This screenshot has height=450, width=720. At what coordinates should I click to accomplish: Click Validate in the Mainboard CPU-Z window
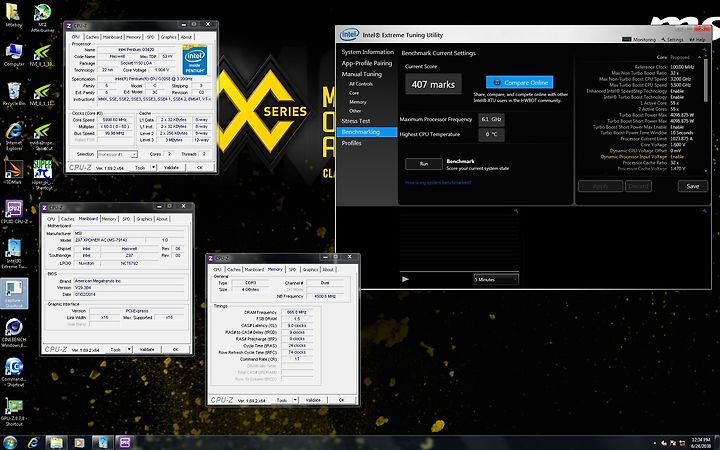click(x=147, y=349)
